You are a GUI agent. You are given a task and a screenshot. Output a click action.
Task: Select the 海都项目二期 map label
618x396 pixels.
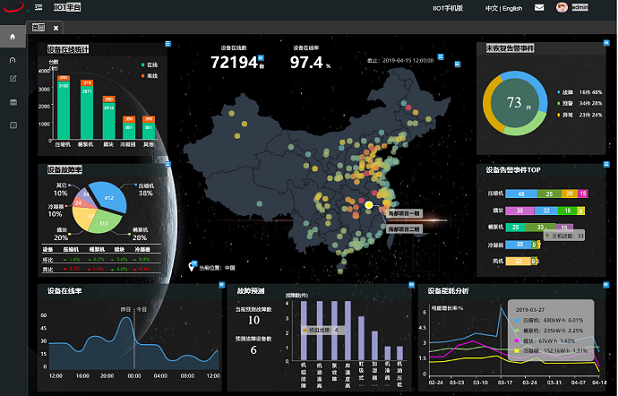click(x=404, y=229)
